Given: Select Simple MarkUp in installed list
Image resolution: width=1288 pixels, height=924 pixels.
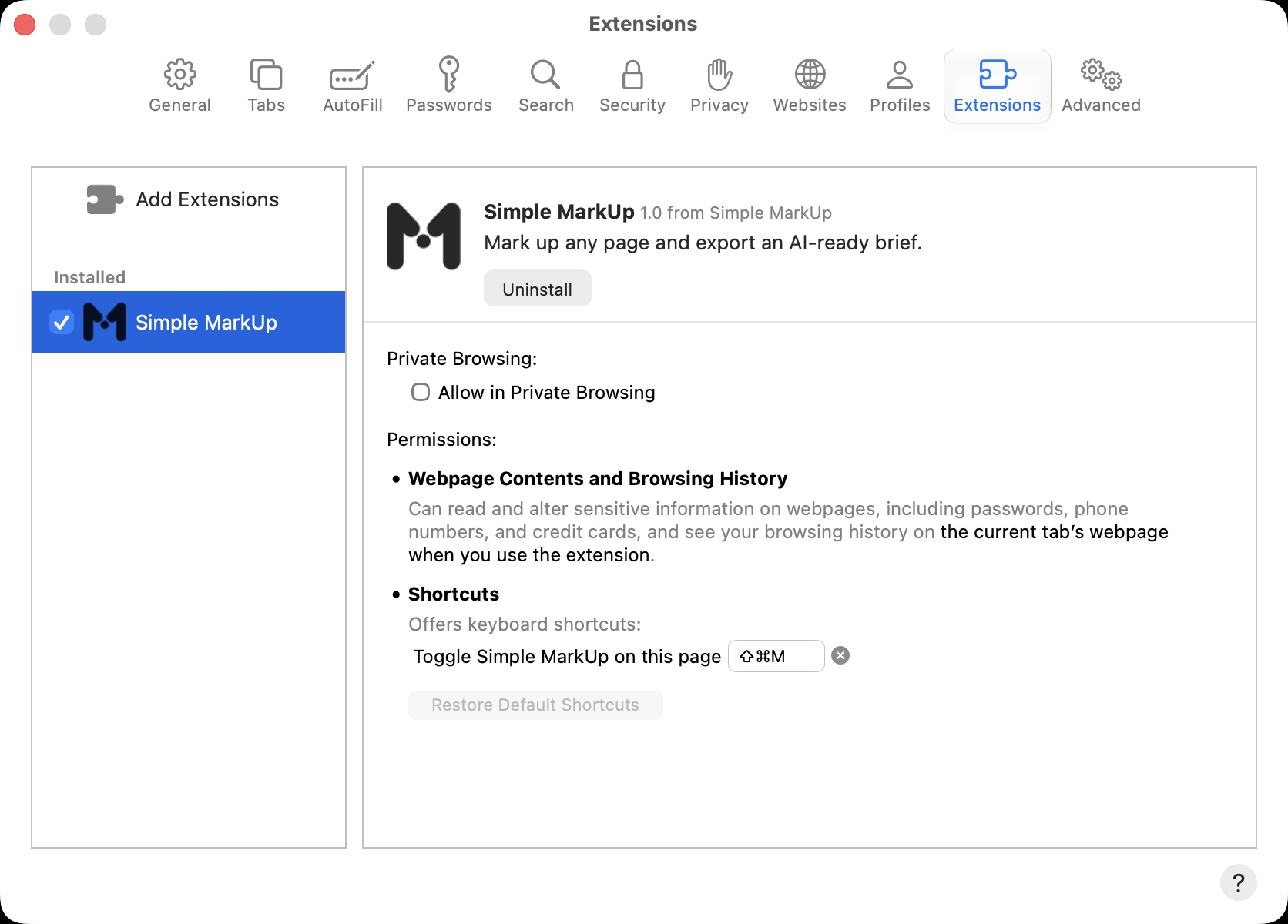Looking at the screenshot, I should point(189,322).
